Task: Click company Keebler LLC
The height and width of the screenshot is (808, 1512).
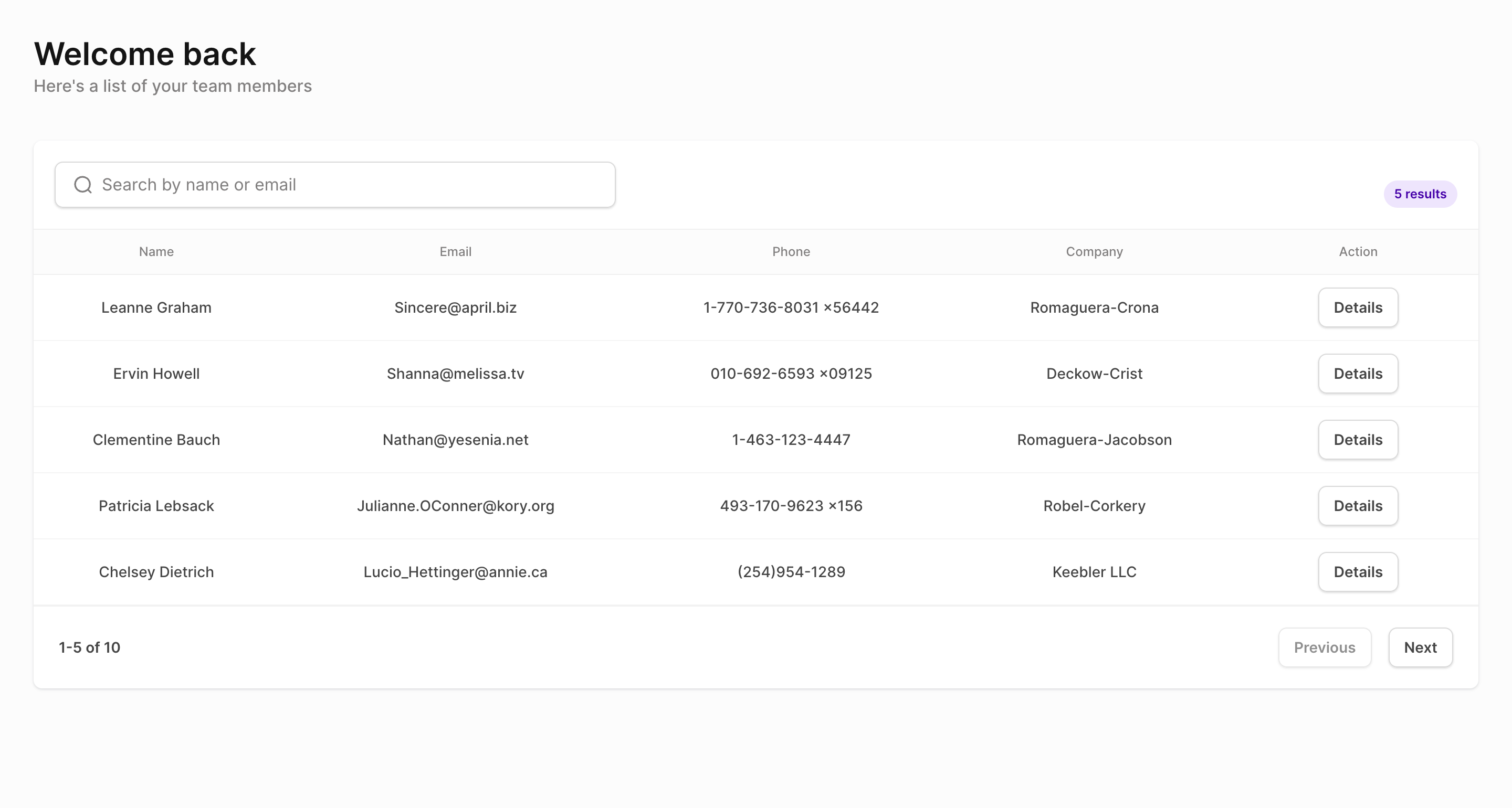Action: 1094,572
